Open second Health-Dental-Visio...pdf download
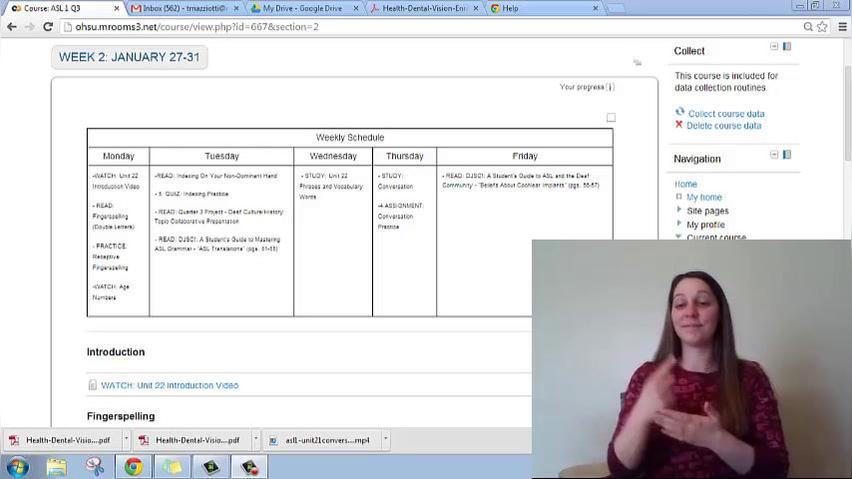 pyautogui.click(x=193, y=440)
